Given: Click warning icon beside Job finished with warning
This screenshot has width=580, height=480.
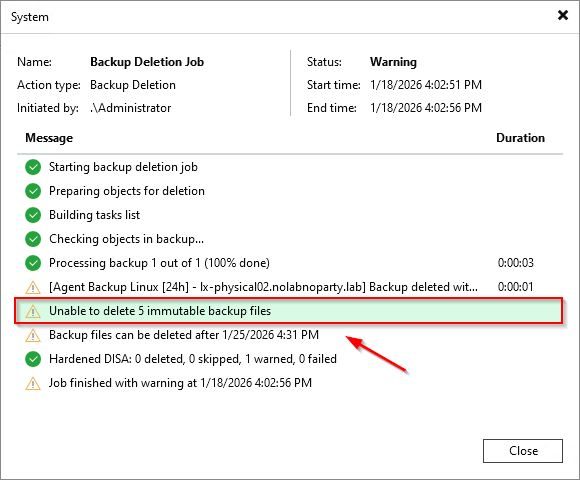Looking at the screenshot, I should pyautogui.click(x=33, y=383).
